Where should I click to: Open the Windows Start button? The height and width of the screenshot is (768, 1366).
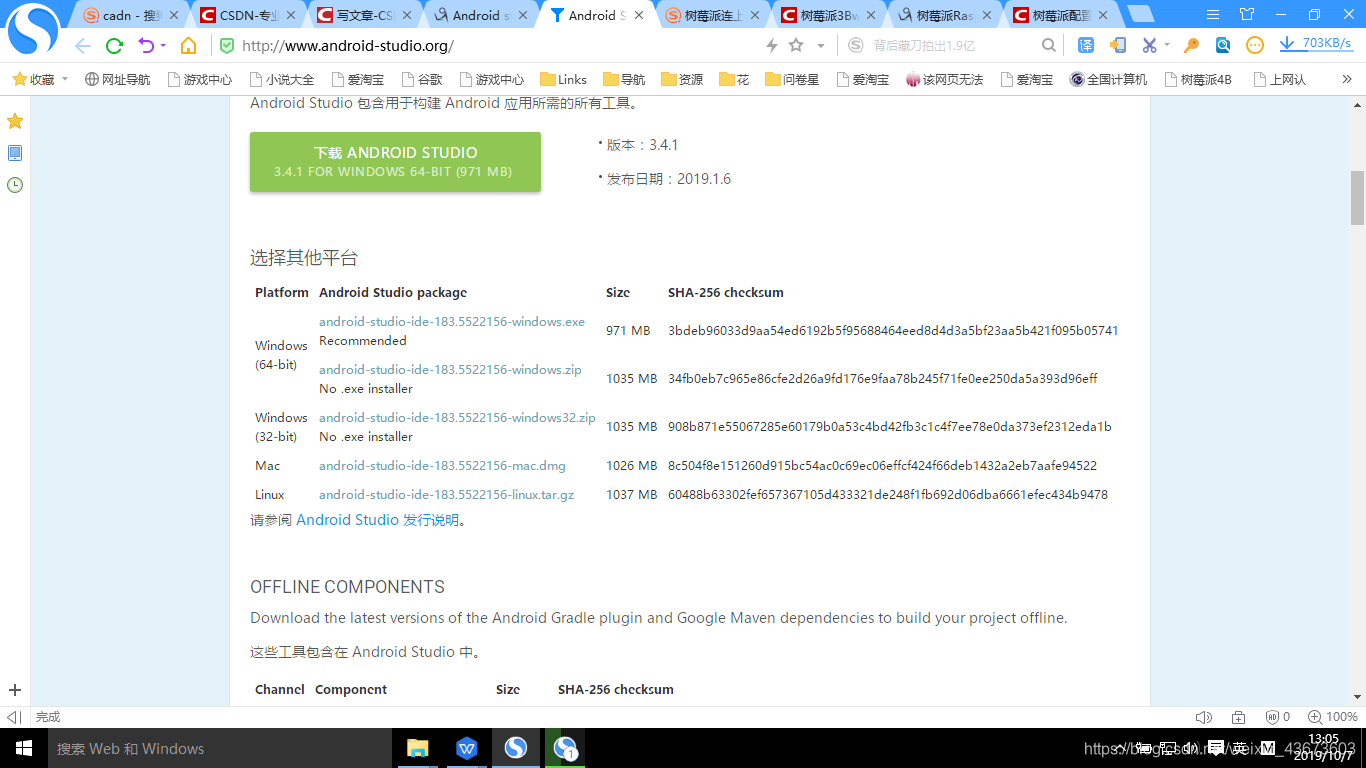point(24,748)
